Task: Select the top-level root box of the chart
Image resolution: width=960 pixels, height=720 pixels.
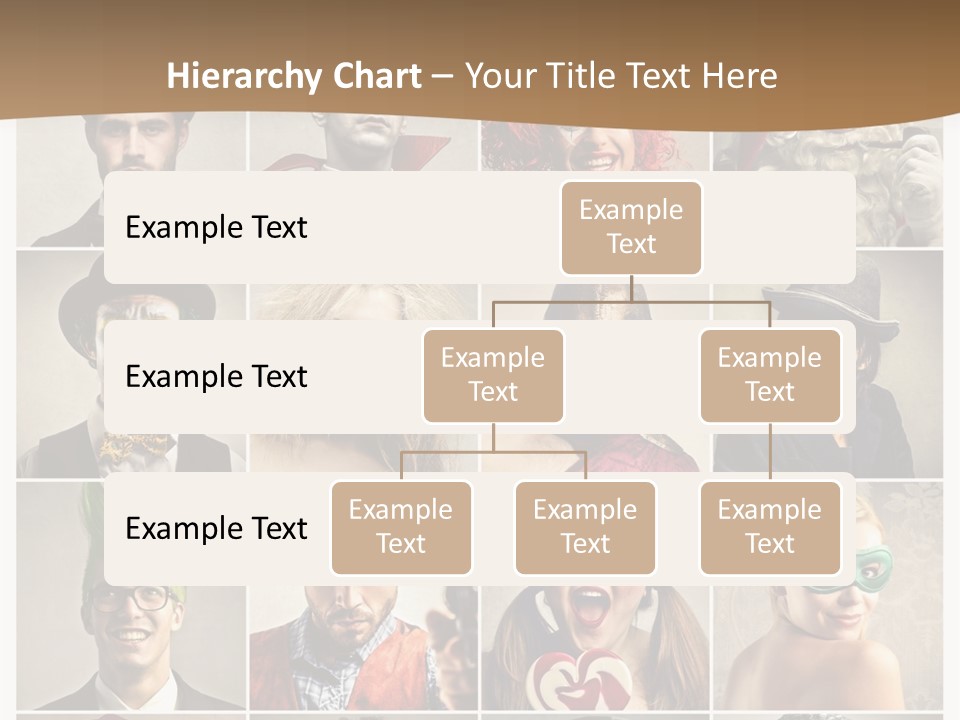Action: (631, 227)
